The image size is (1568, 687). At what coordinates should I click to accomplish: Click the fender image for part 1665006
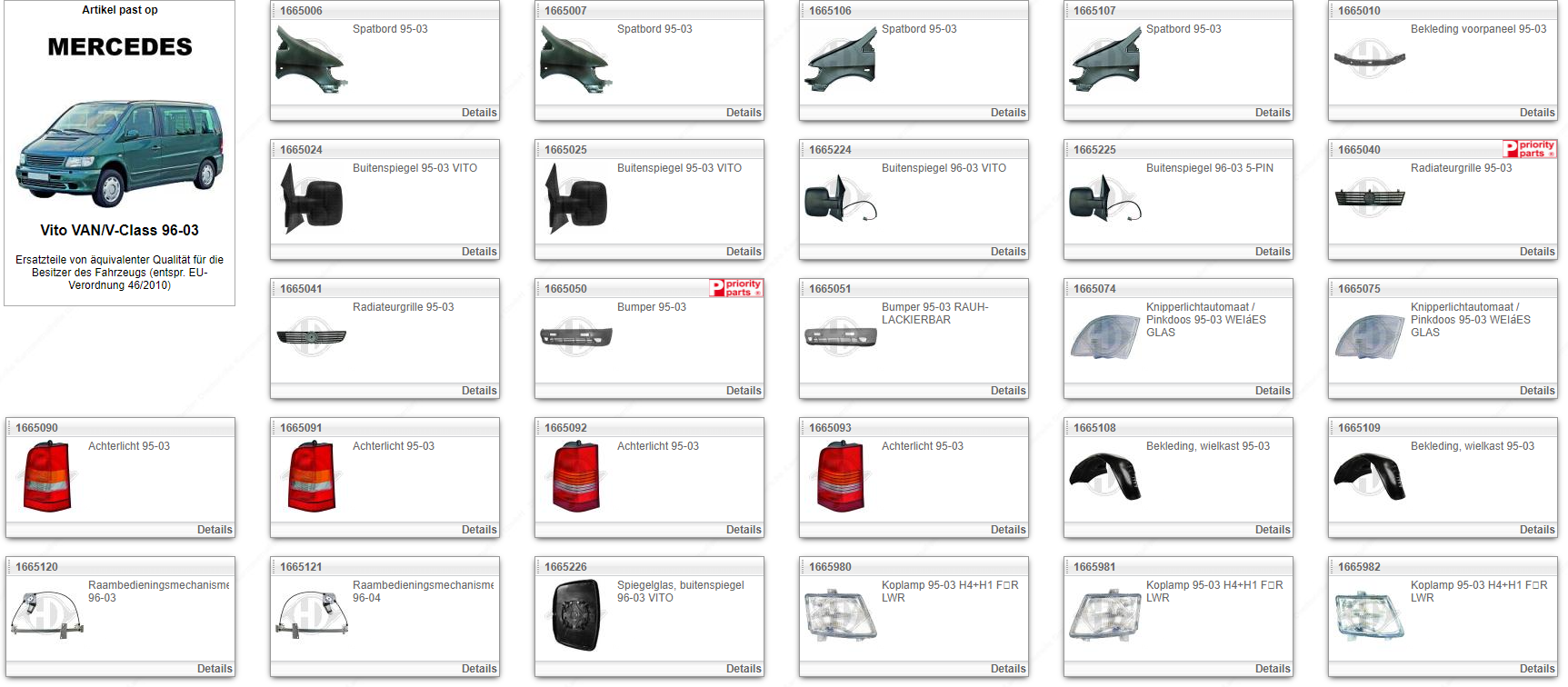point(311,59)
